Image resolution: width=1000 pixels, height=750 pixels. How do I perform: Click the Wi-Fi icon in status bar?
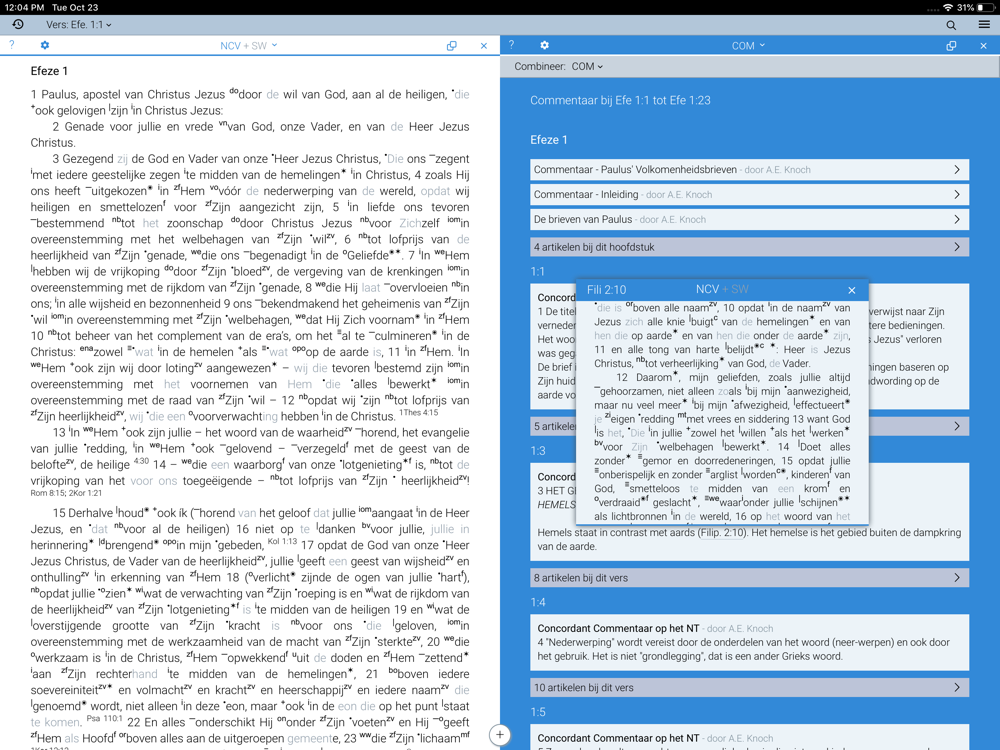(948, 8)
